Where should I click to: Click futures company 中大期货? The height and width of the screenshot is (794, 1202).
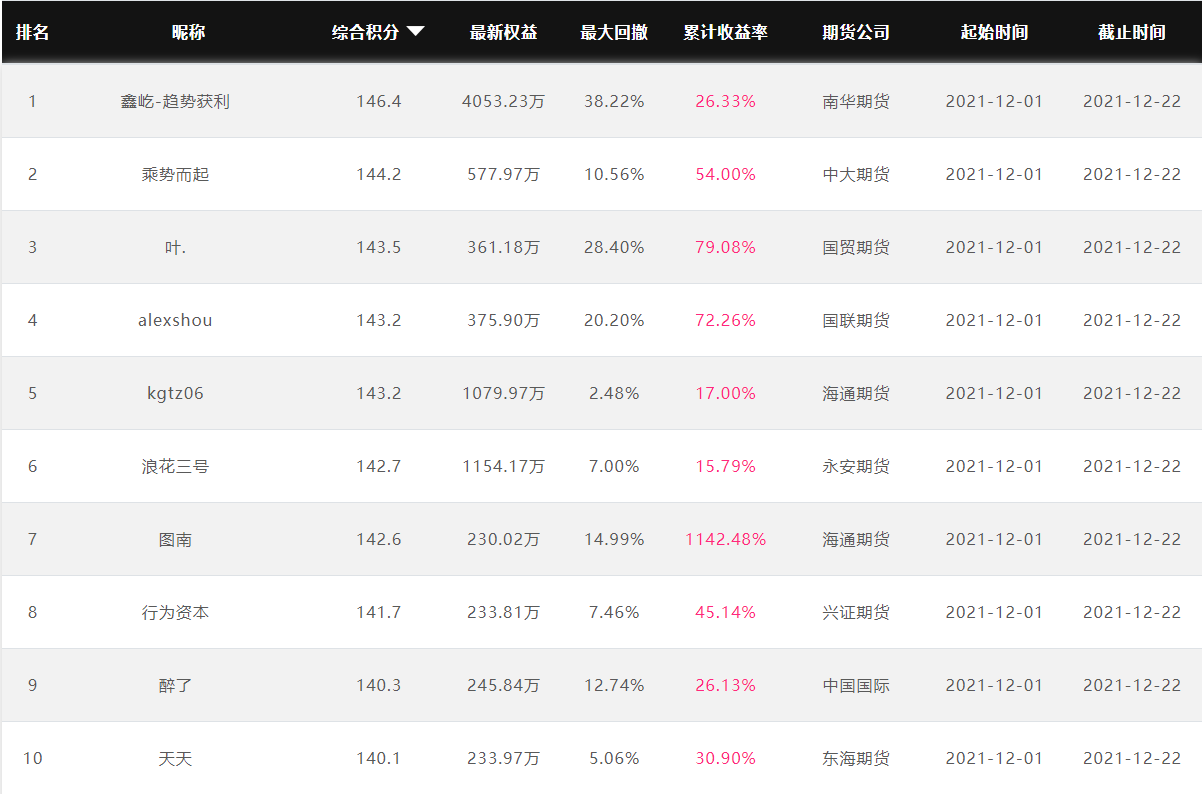coord(856,174)
